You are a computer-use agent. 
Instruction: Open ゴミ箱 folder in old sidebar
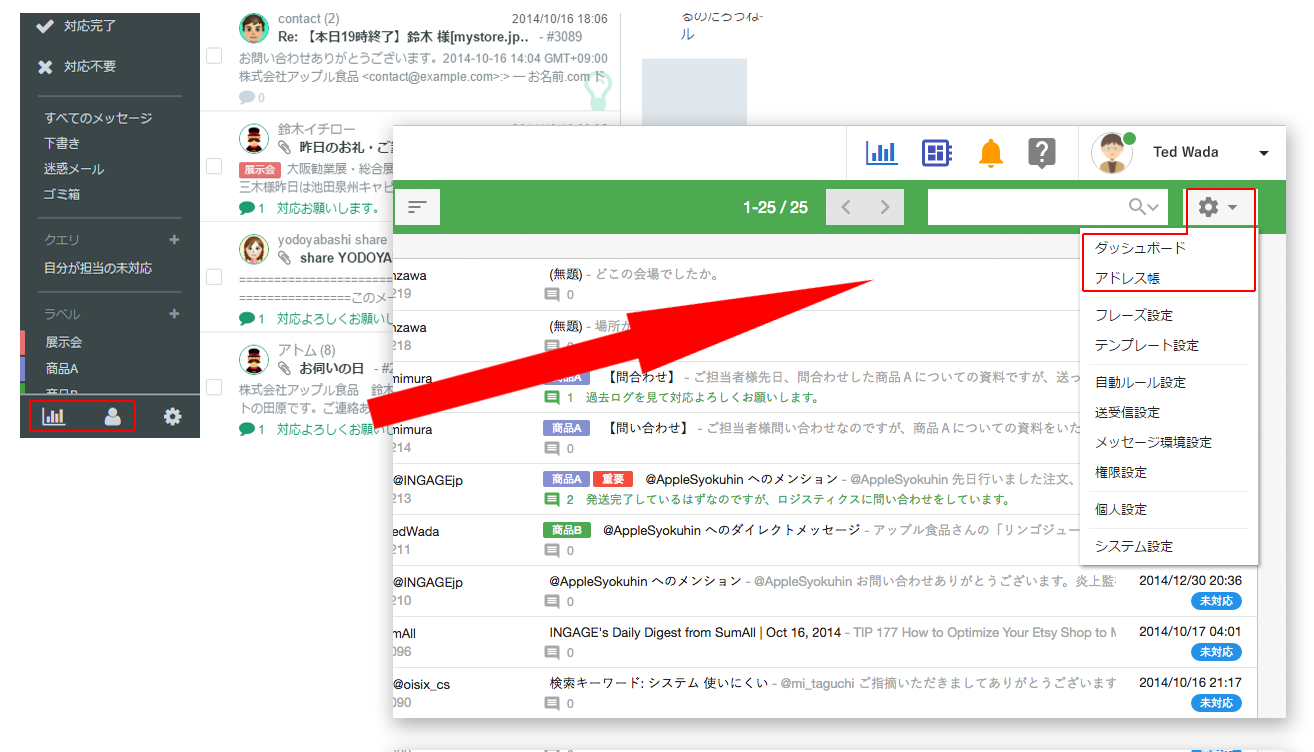(x=62, y=194)
